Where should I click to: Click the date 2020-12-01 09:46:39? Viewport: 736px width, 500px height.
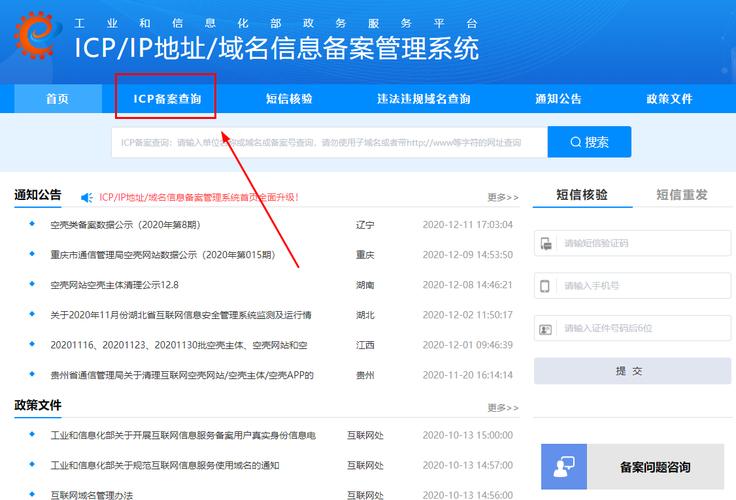(x=468, y=345)
